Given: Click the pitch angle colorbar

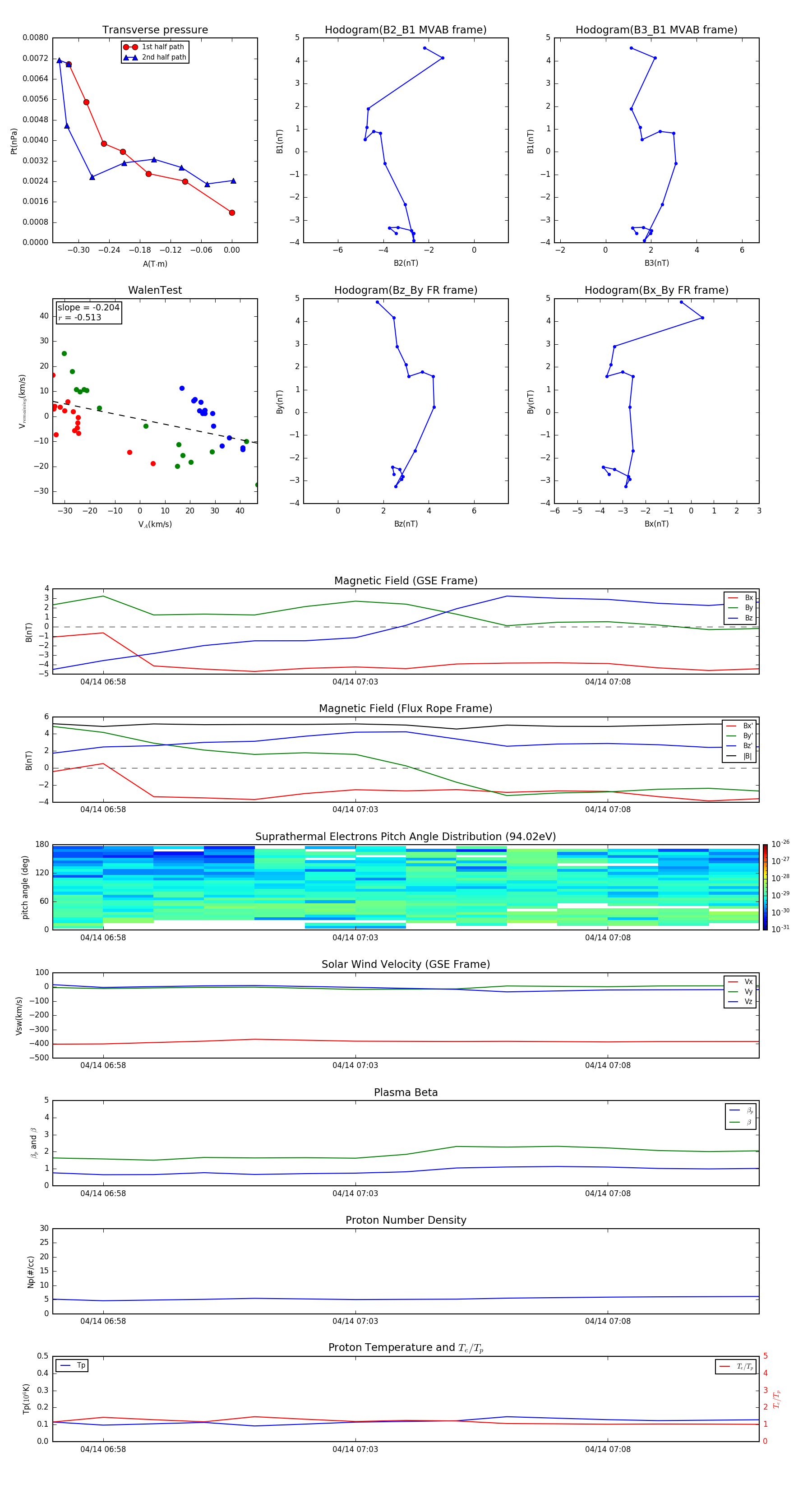Looking at the screenshot, I should tap(765, 887).
